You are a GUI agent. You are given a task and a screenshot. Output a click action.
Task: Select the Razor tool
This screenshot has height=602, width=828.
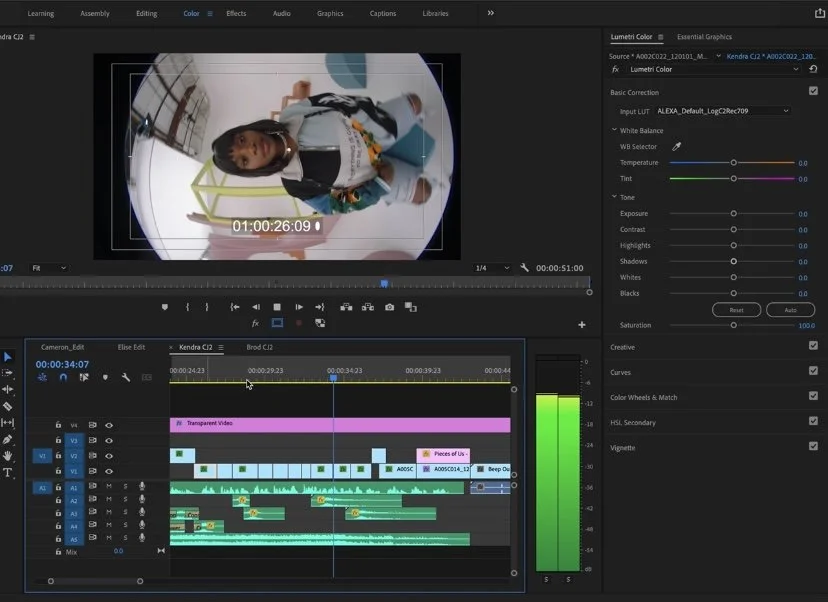click(x=8, y=406)
